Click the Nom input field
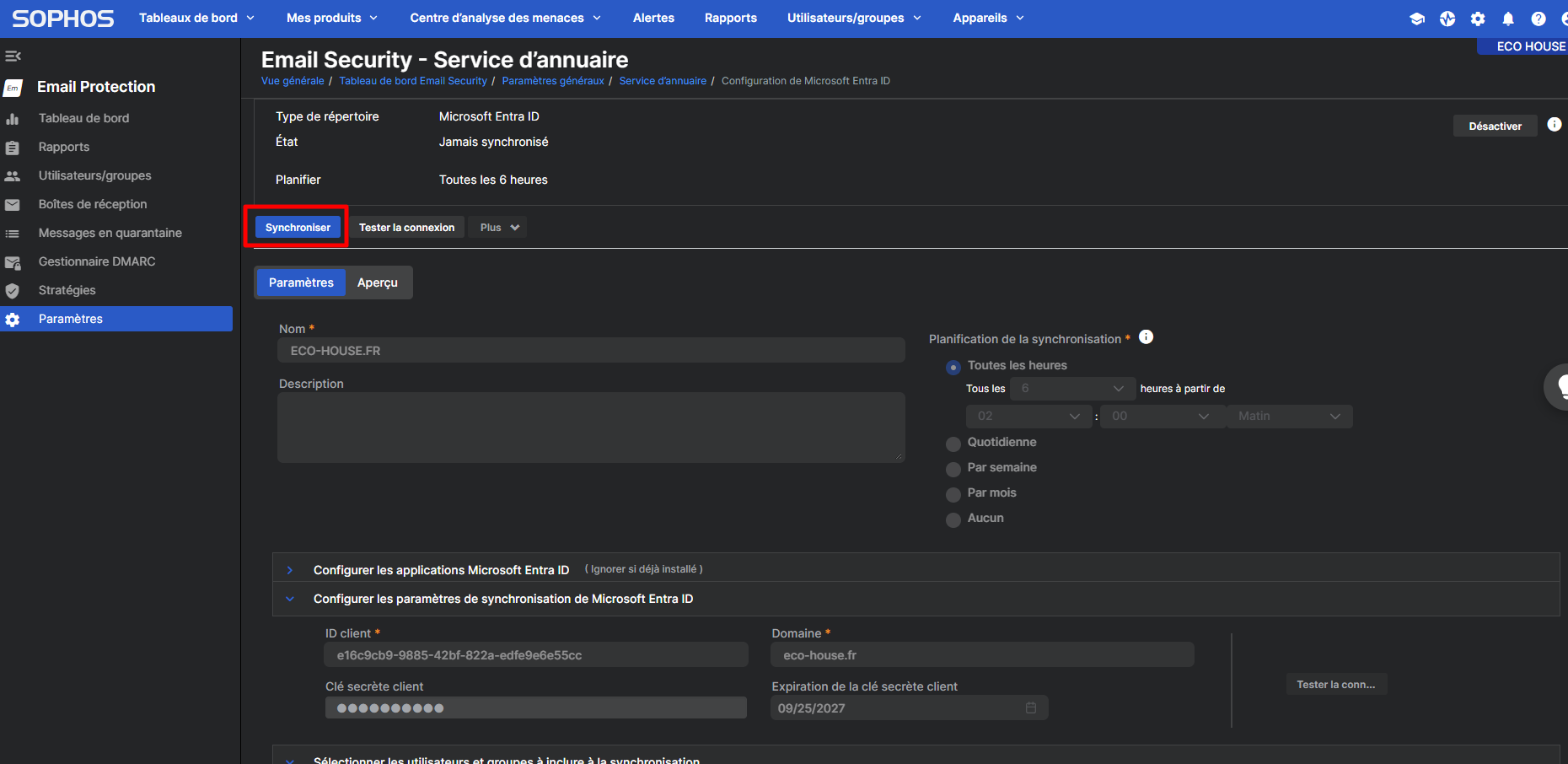Image resolution: width=1568 pixels, height=764 pixels. tap(591, 351)
